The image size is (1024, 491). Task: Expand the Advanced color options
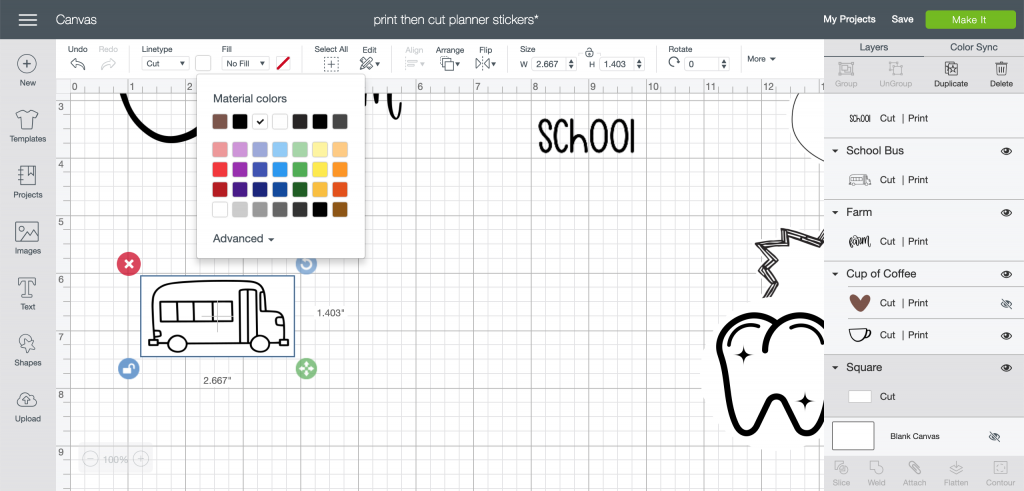[x=244, y=239]
